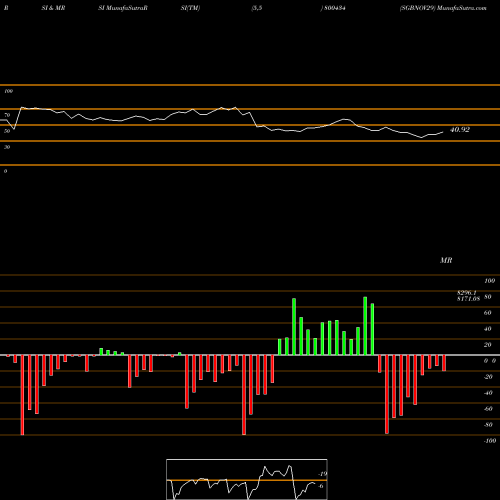Click the SI MunafaSutraR header text

(x=123, y=8)
